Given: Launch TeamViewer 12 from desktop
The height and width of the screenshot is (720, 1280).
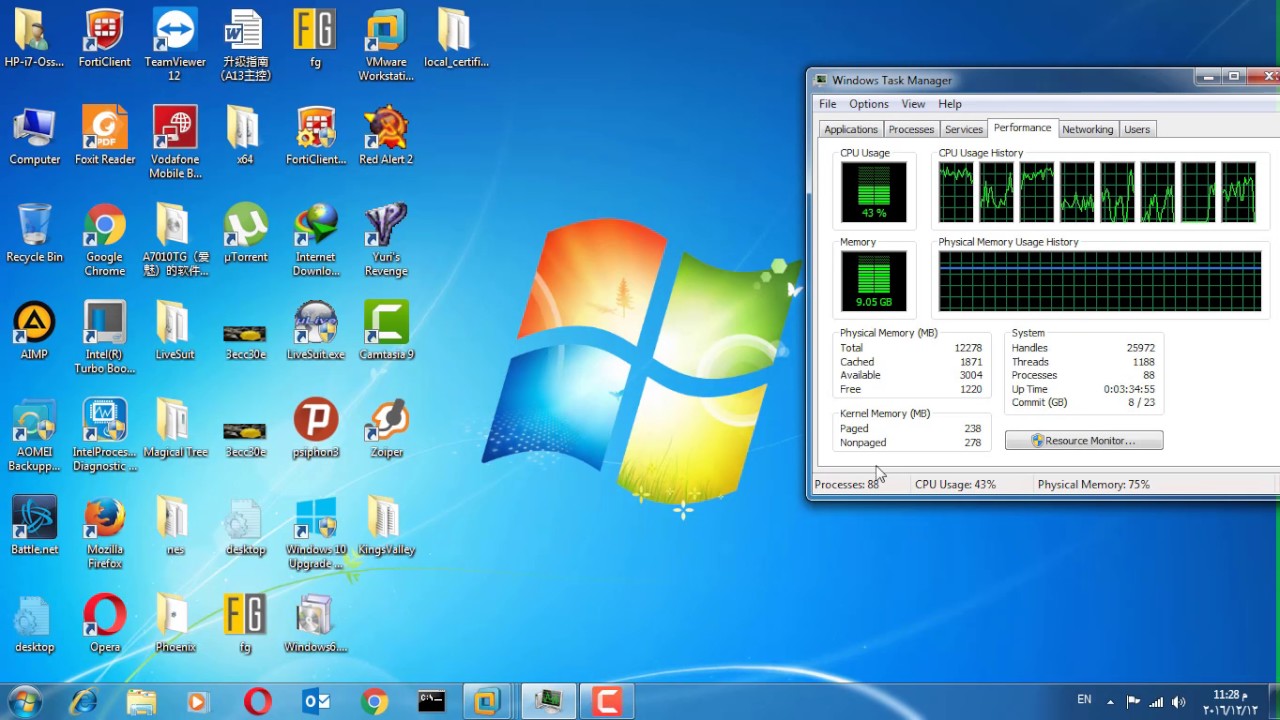Looking at the screenshot, I should click(175, 45).
